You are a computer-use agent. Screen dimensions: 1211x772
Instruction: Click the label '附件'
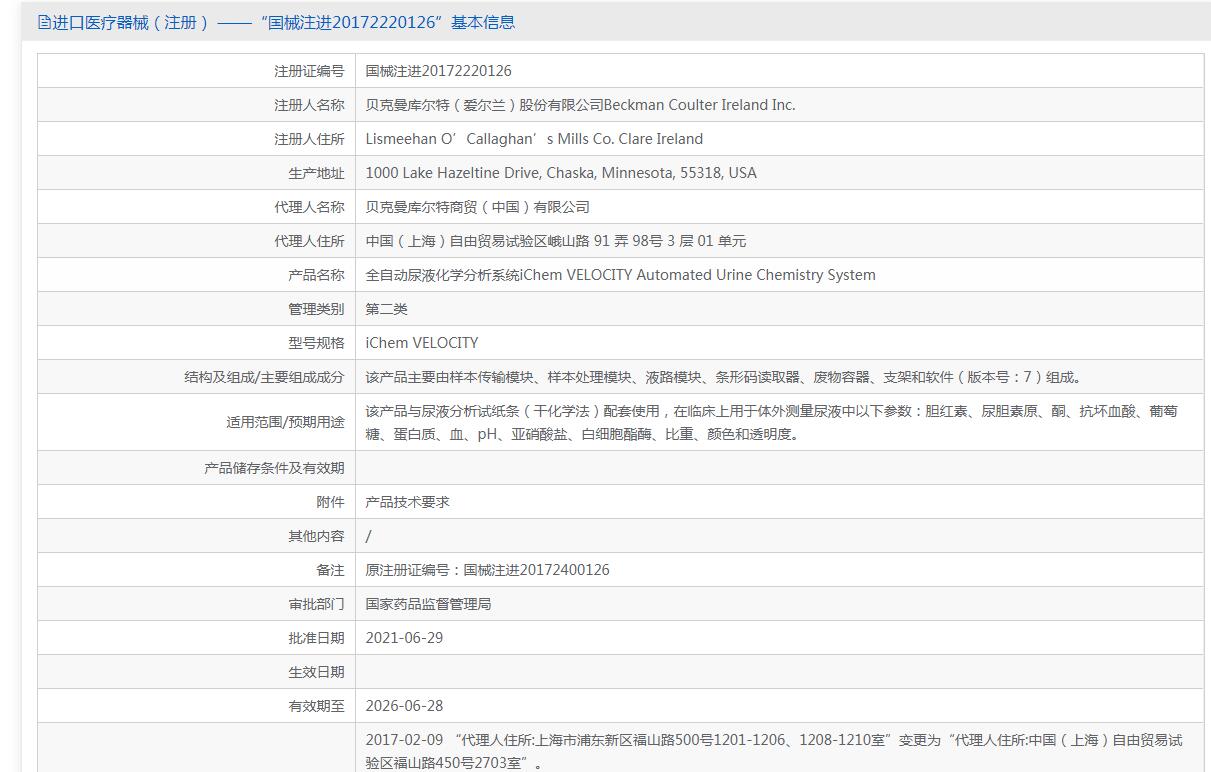(330, 502)
